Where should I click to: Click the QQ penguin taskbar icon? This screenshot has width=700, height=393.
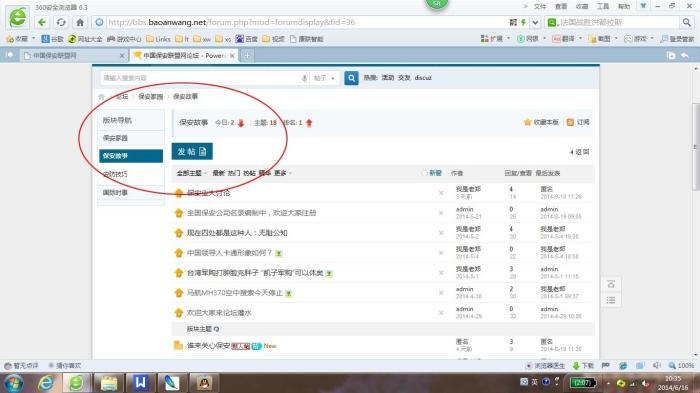[204, 383]
